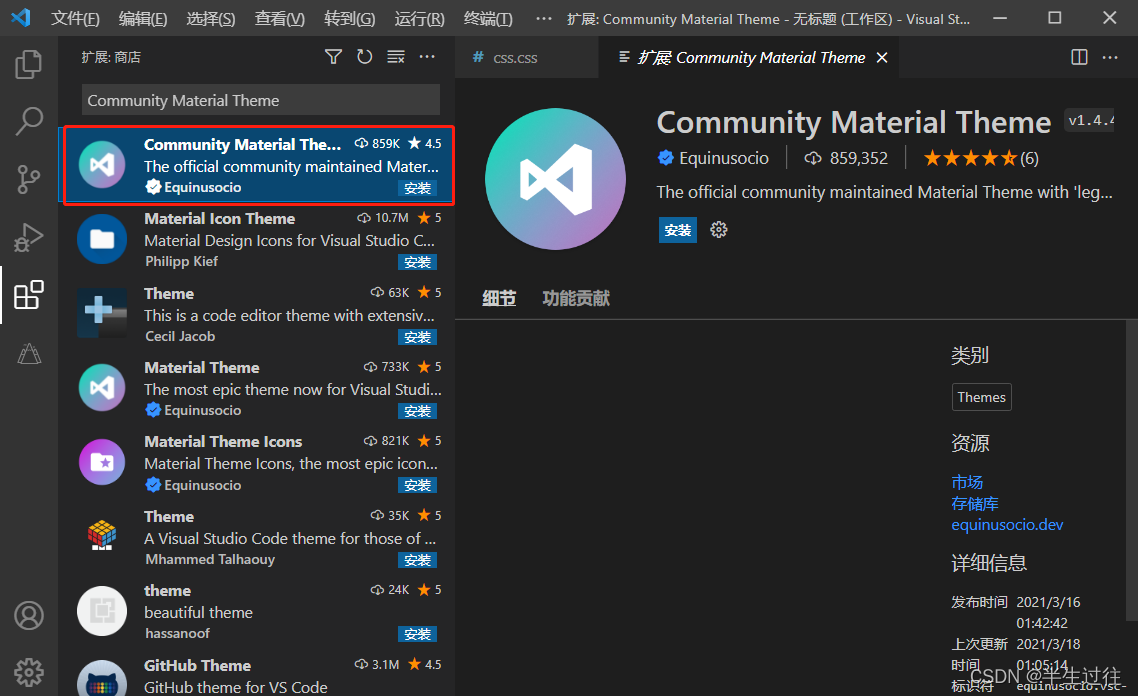Open the Explorer view in activity bar
Screen dimensions: 1138x696
(28, 64)
